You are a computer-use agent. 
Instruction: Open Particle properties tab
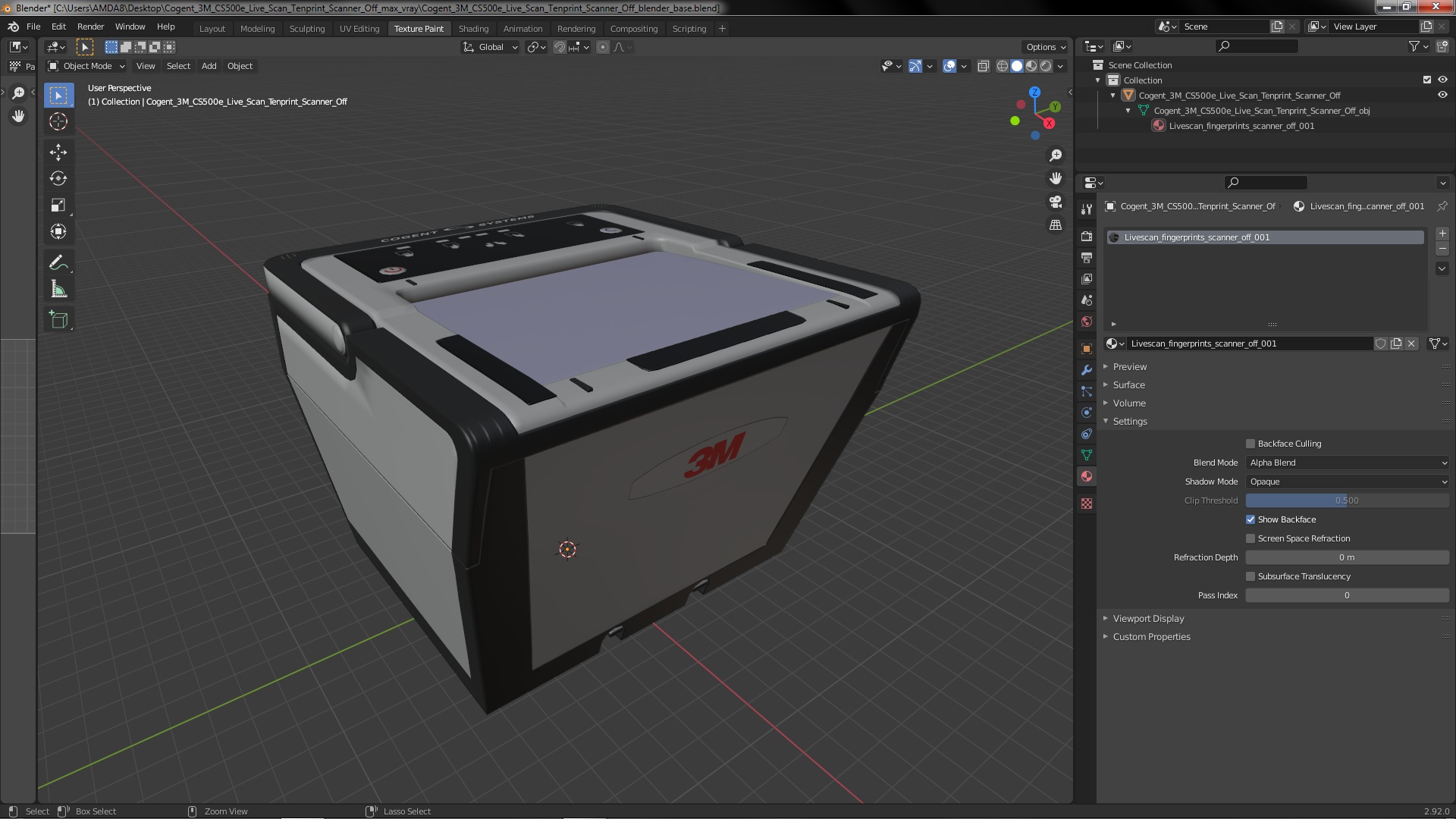pos(1087,391)
